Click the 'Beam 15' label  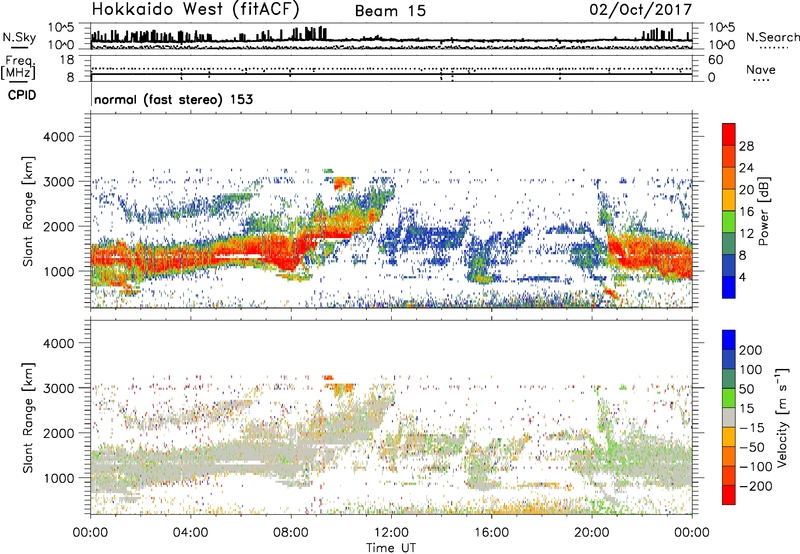coord(390,11)
